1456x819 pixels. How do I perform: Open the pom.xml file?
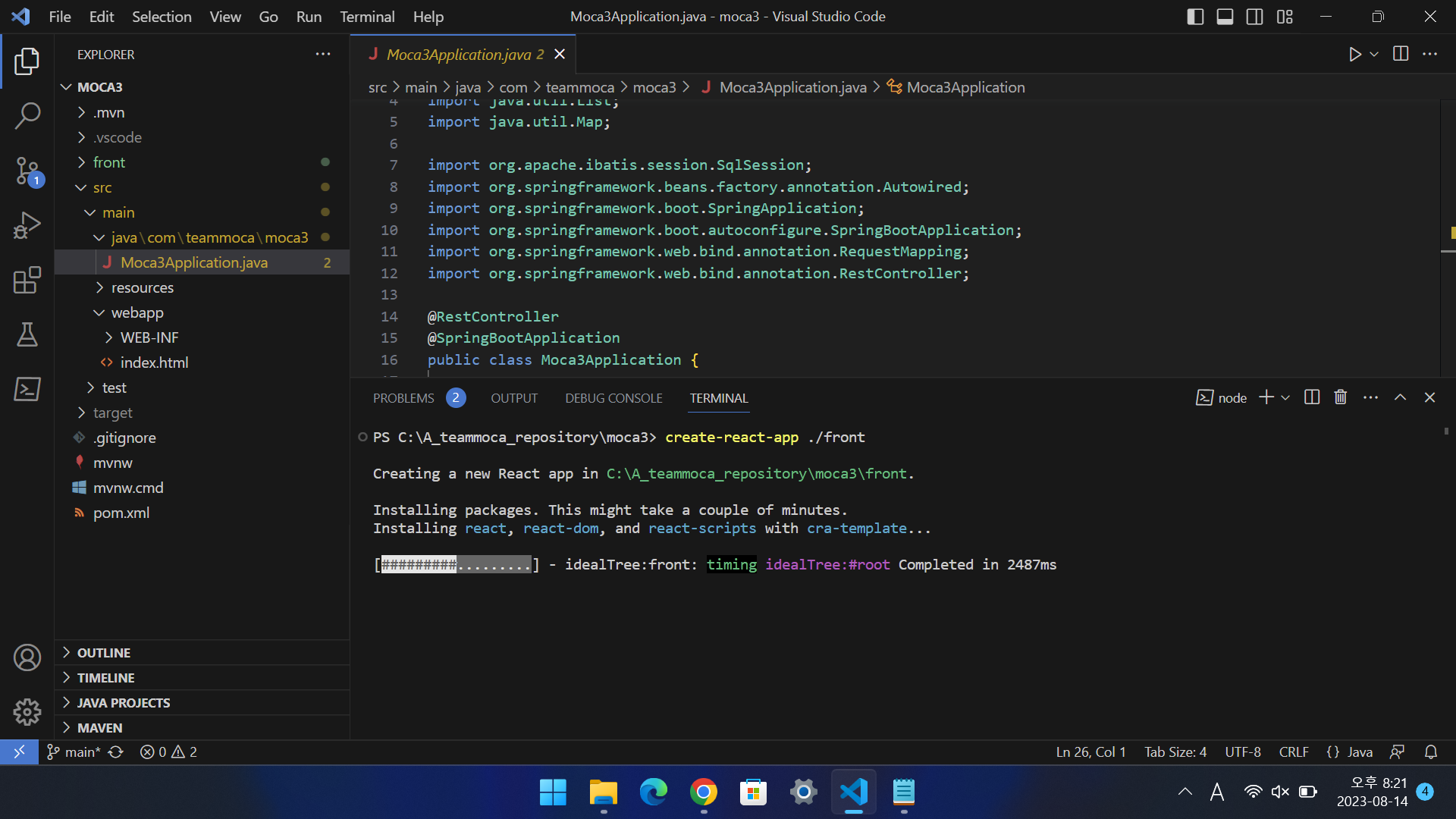(121, 513)
